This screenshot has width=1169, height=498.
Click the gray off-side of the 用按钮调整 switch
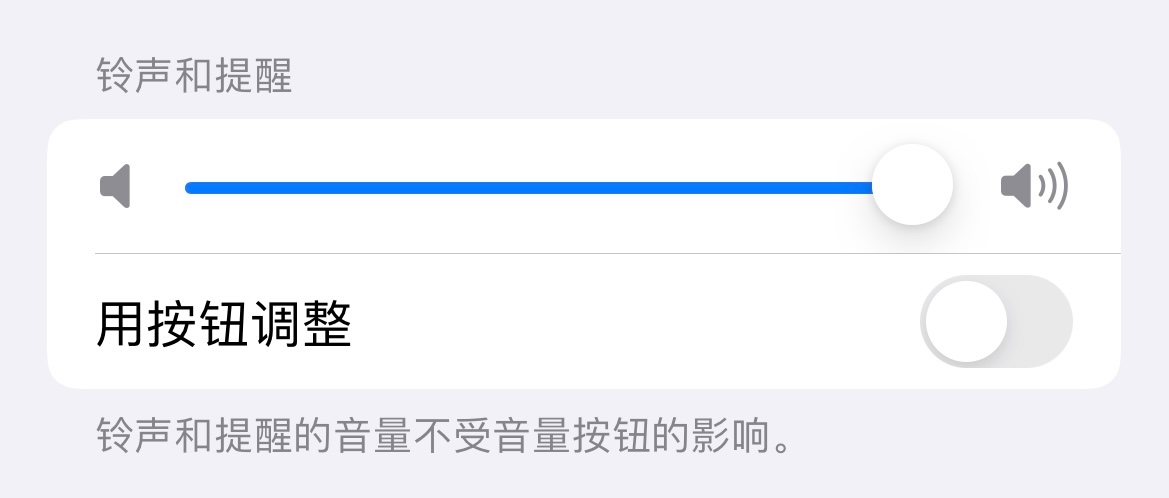[1040, 321]
